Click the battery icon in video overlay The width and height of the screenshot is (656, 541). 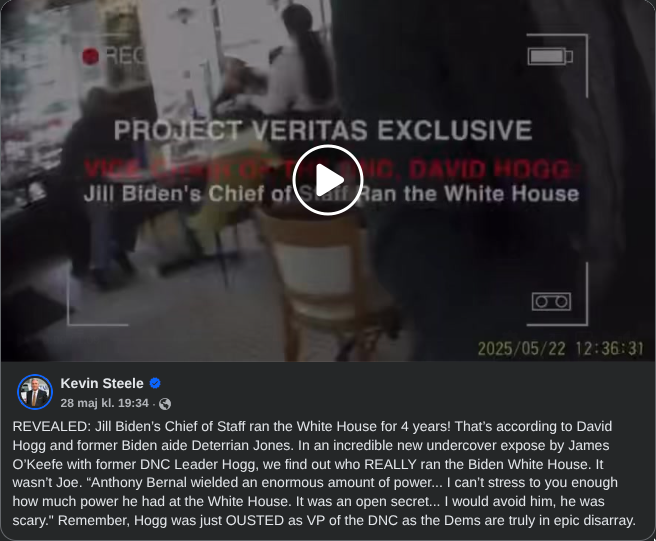(x=550, y=56)
